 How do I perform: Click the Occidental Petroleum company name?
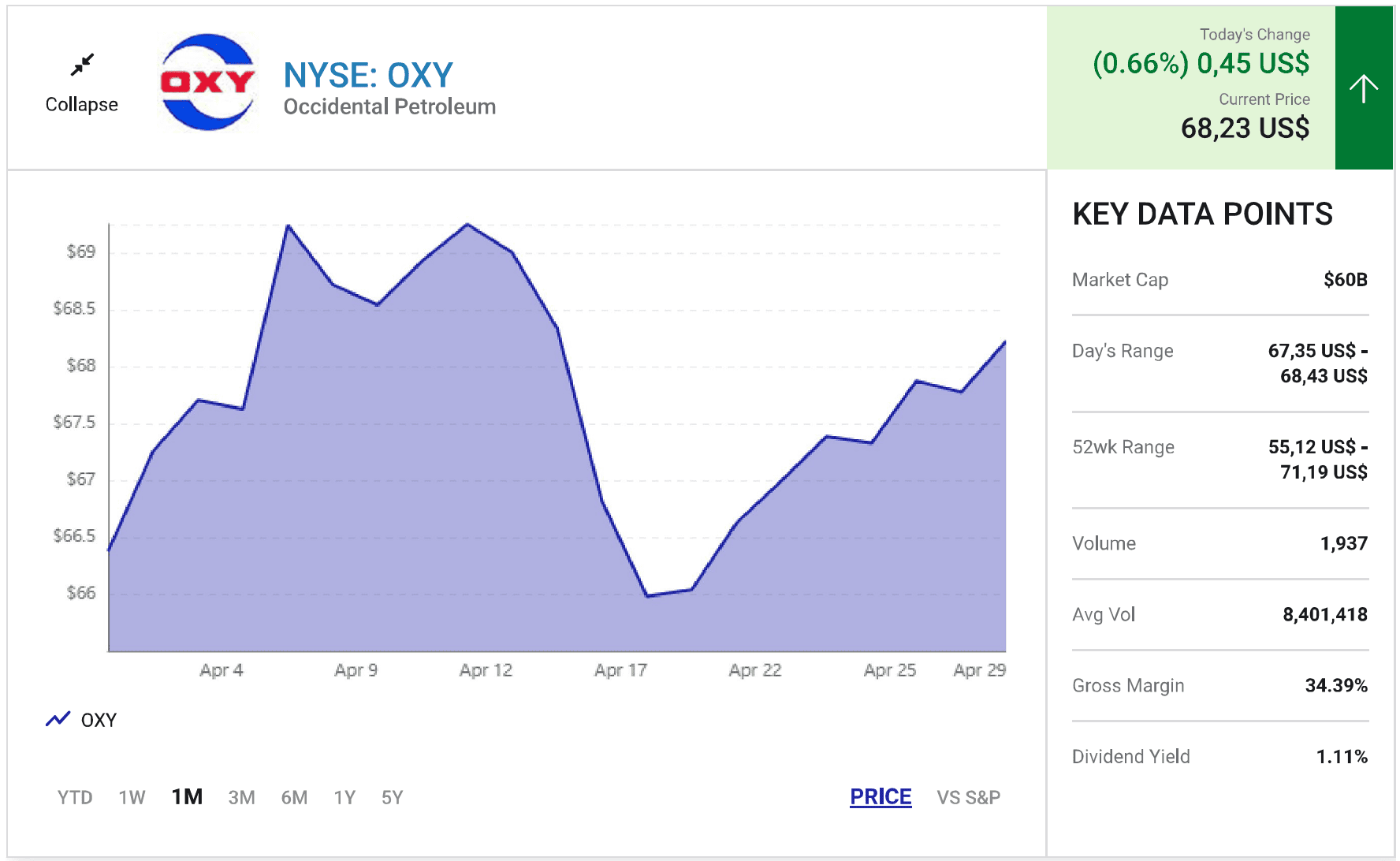[x=389, y=106]
